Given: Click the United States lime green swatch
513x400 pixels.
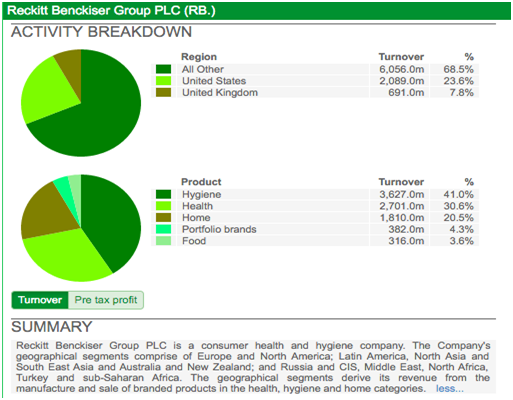Looking at the screenshot, I should (163, 81).
